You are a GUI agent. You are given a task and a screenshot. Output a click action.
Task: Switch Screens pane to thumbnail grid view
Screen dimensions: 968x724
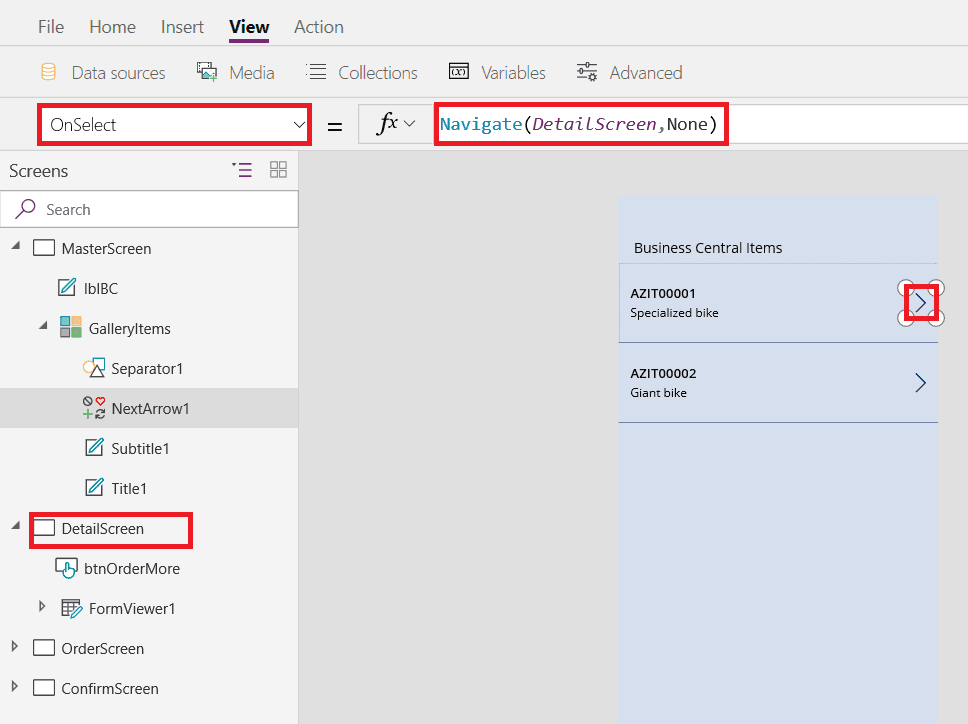[278, 170]
